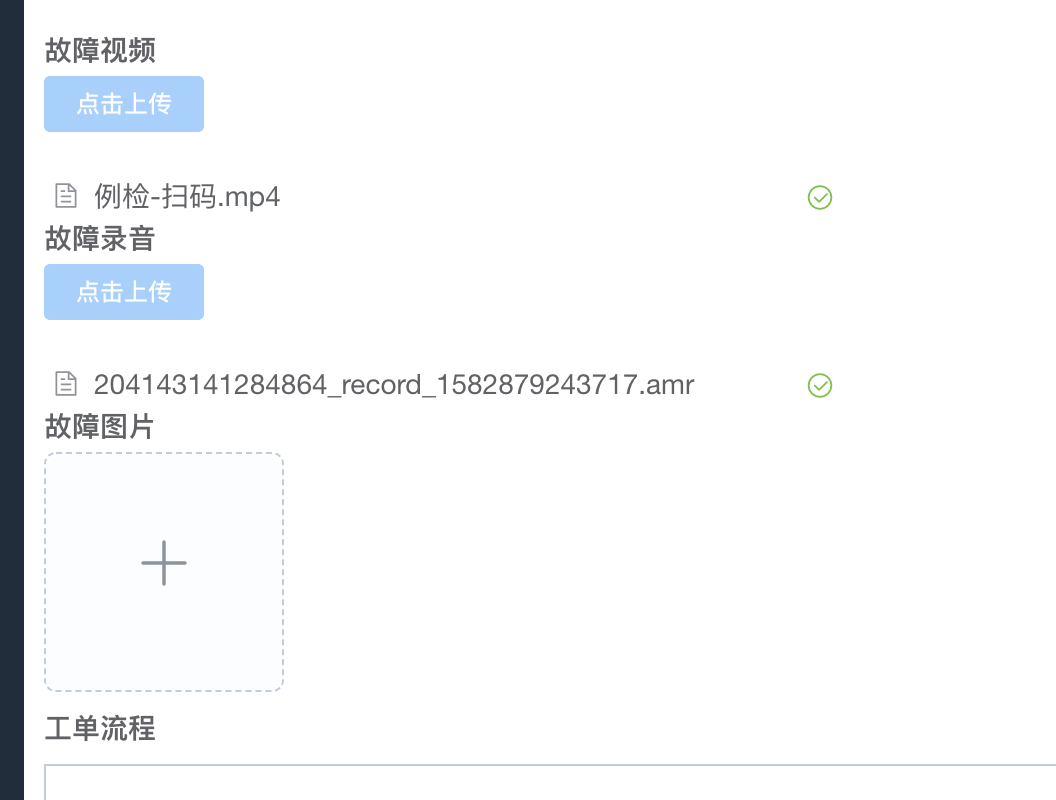Click 点击上传 under 故障视频
Image resolution: width=1056 pixels, height=800 pixels.
[123, 104]
